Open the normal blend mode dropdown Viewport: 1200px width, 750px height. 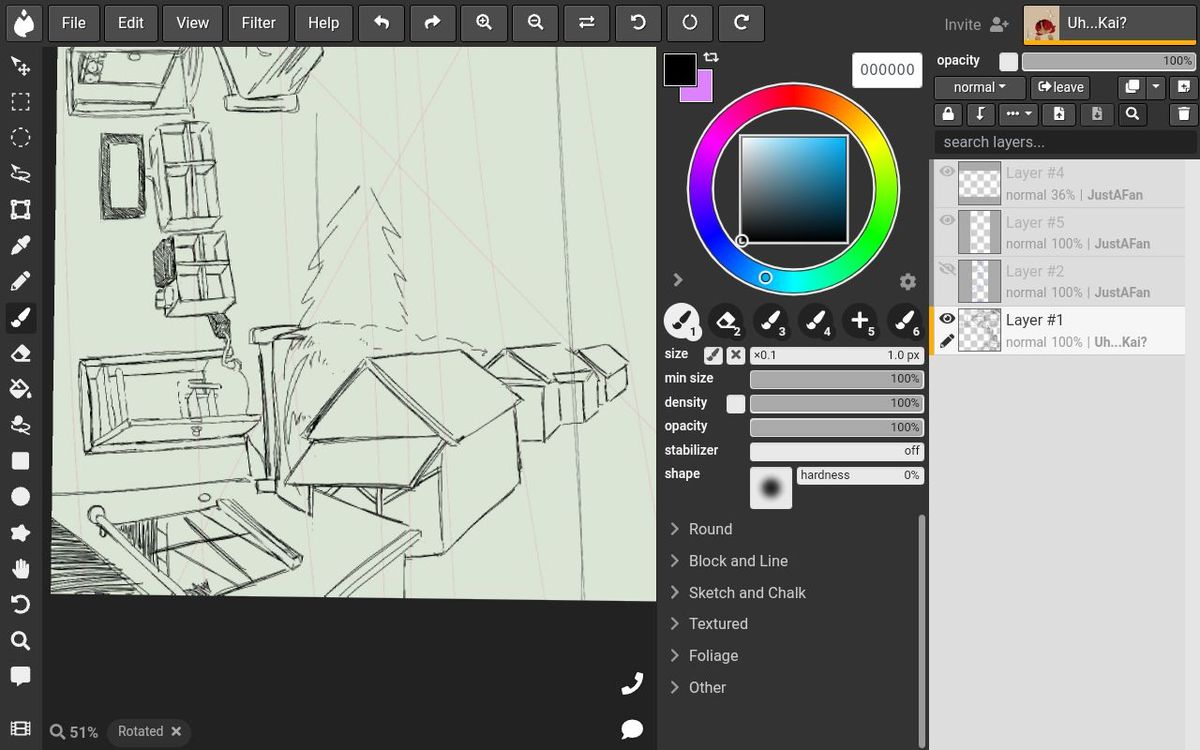click(980, 87)
